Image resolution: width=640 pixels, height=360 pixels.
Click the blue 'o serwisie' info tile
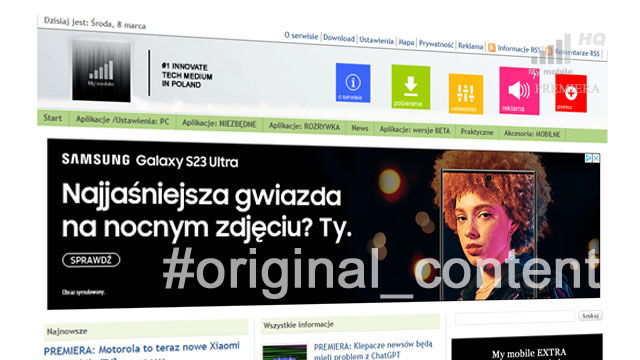pyautogui.click(x=353, y=83)
